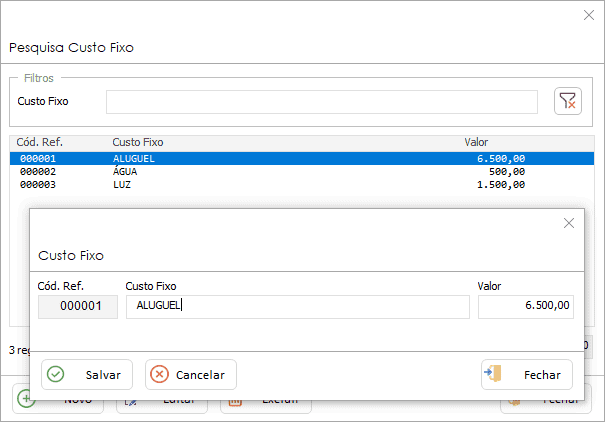605x422 pixels.
Task: Click the Fechar button in dialog
Action: pyautogui.click(x=527, y=375)
